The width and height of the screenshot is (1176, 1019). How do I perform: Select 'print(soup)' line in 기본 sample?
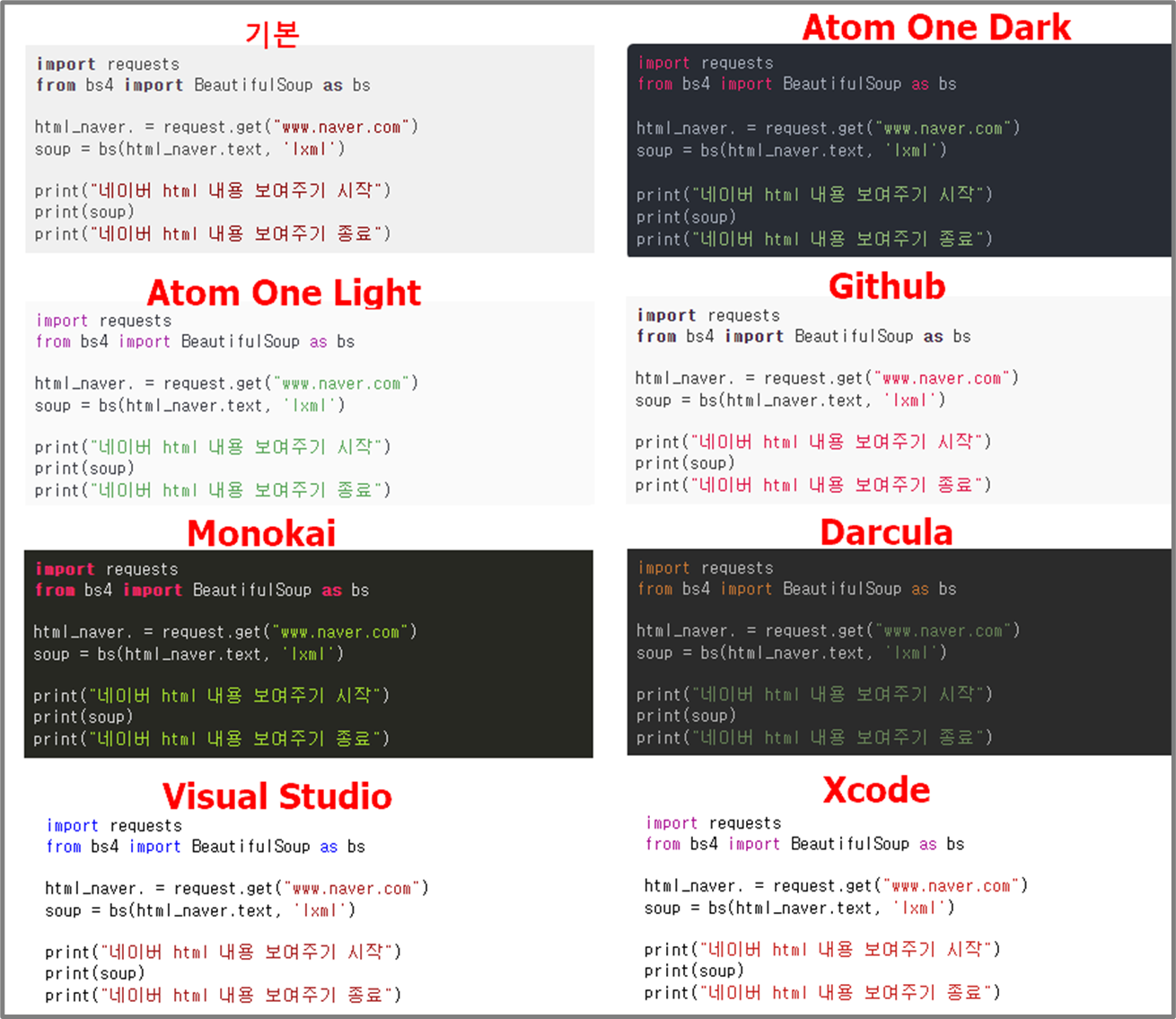(x=84, y=212)
